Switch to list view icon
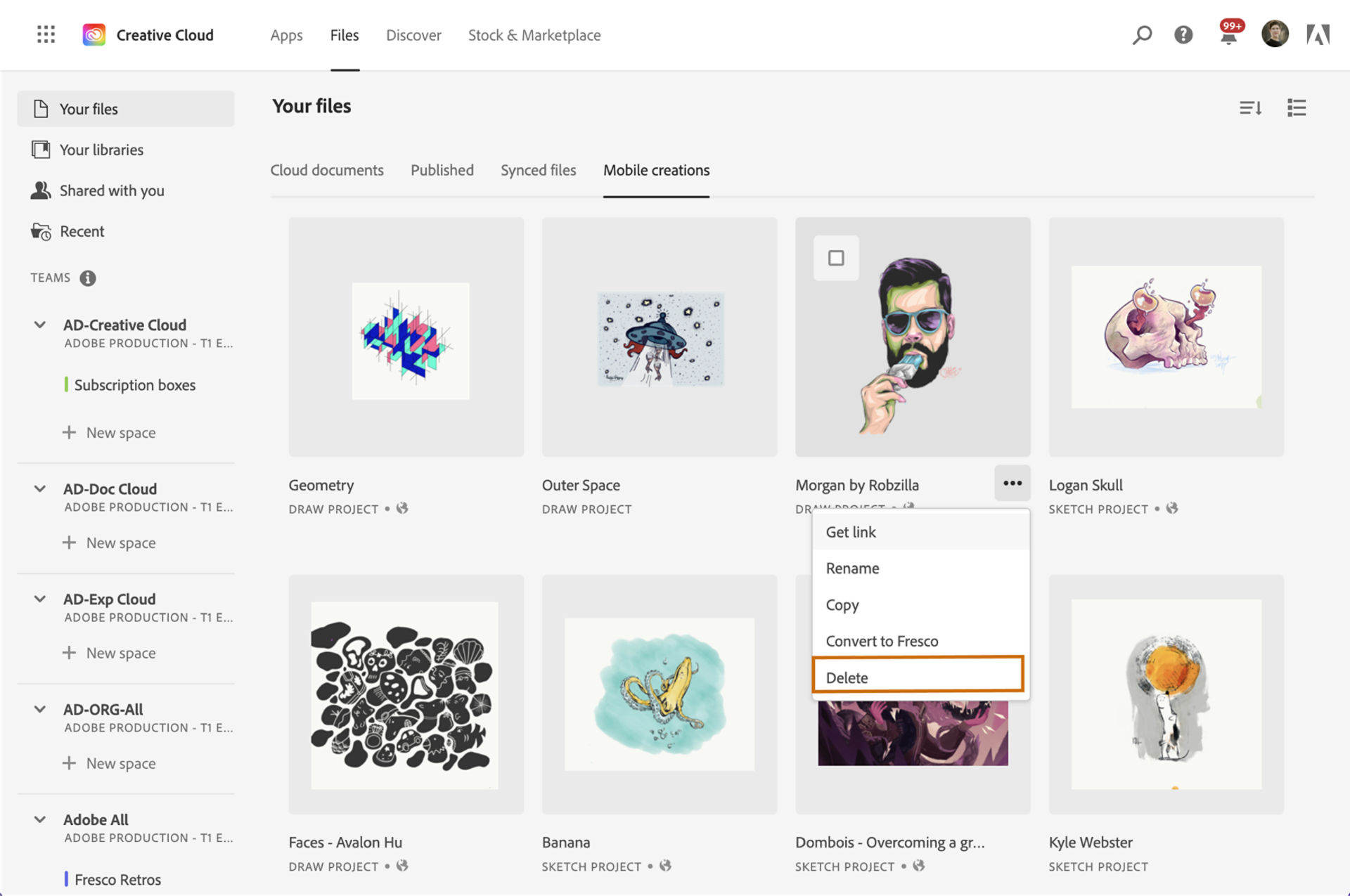The image size is (1350, 896). [1297, 108]
